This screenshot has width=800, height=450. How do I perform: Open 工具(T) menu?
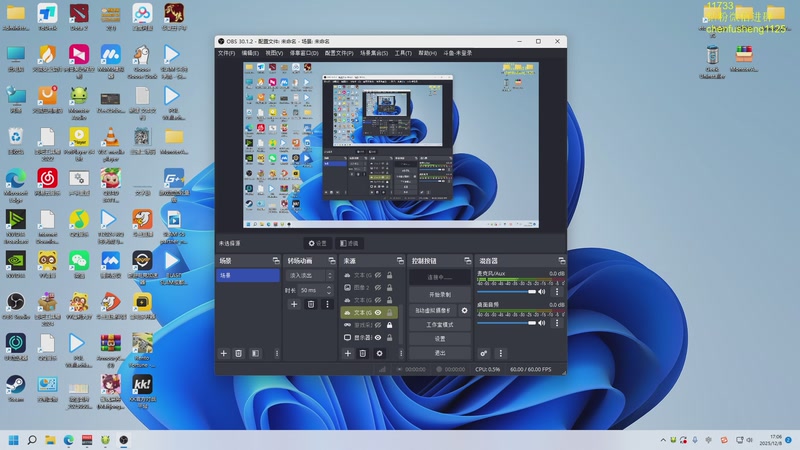click(x=403, y=53)
